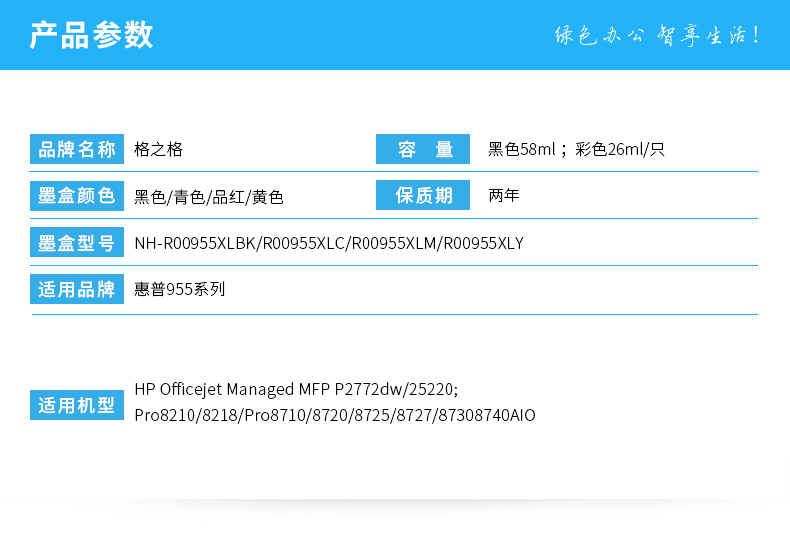Select the 墨盒颜色 label

(77, 196)
